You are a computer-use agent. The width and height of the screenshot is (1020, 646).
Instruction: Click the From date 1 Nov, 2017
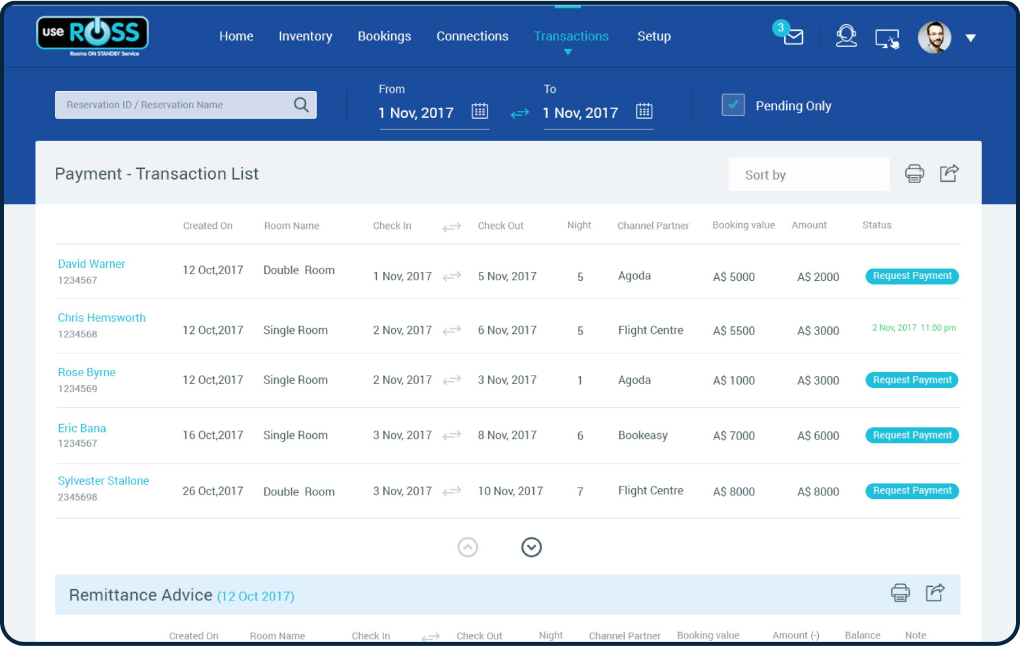click(416, 113)
